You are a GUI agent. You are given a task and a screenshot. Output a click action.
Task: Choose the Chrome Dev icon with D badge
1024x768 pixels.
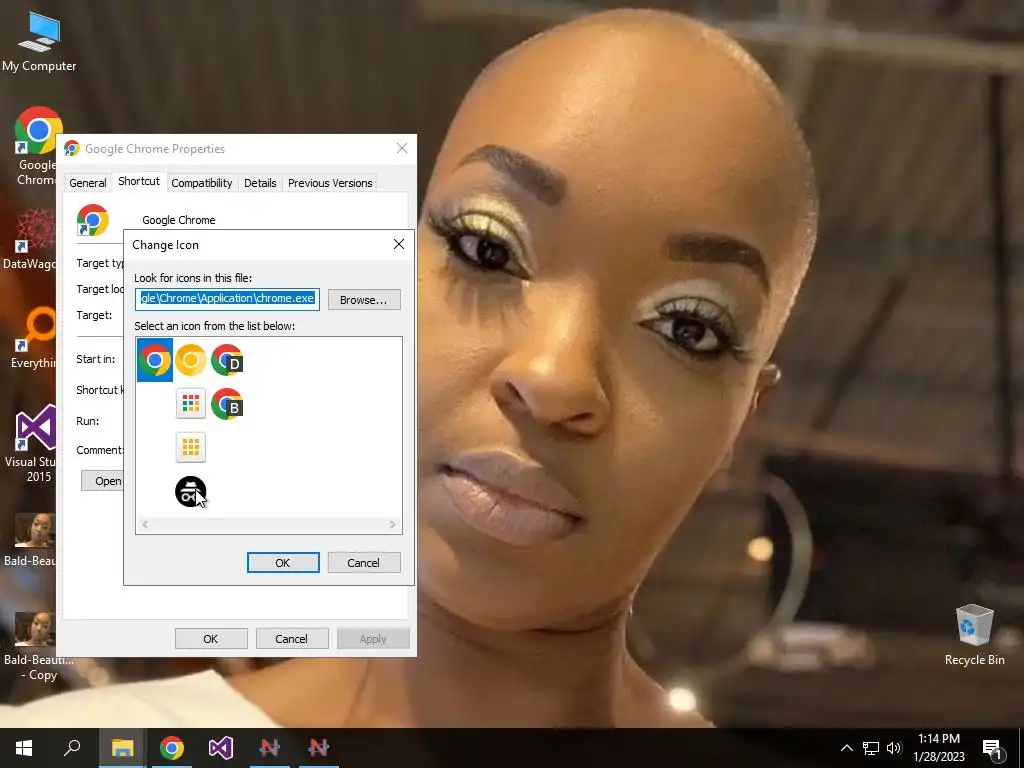(x=227, y=360)
